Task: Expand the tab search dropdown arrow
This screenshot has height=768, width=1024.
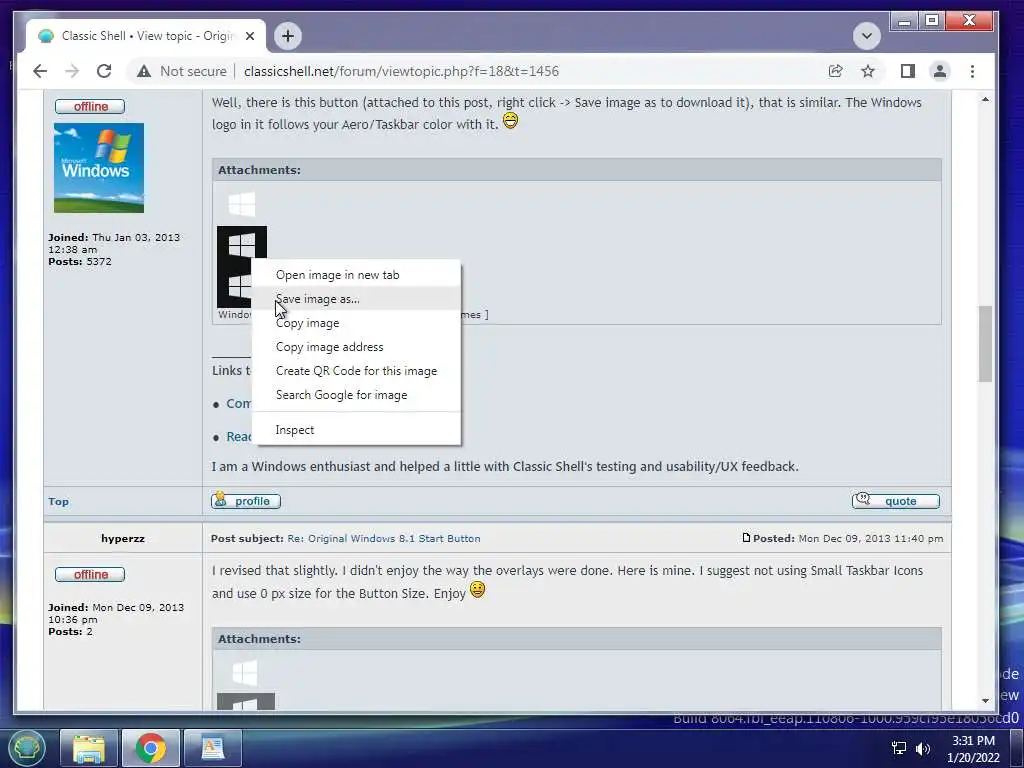Action: click(x=867, y=36)
